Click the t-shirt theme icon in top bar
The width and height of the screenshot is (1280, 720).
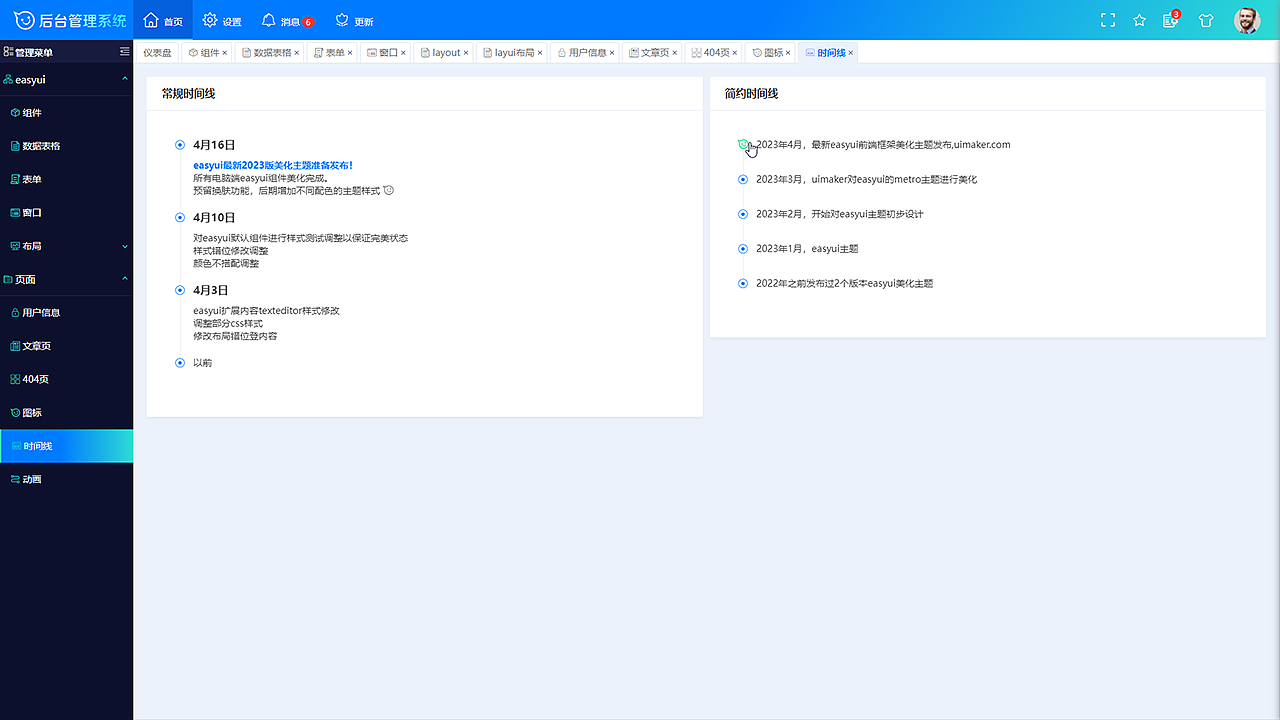pos(1206,19)
